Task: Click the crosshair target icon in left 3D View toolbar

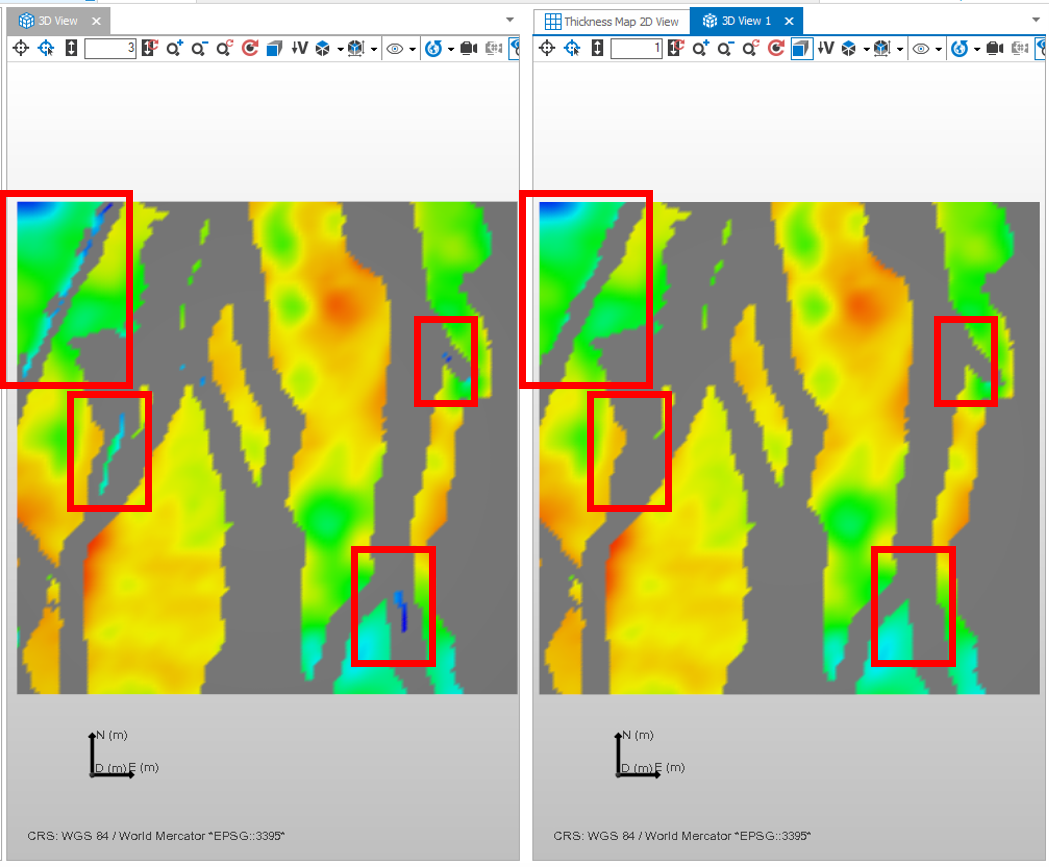Action: click(x=21, y=48)
